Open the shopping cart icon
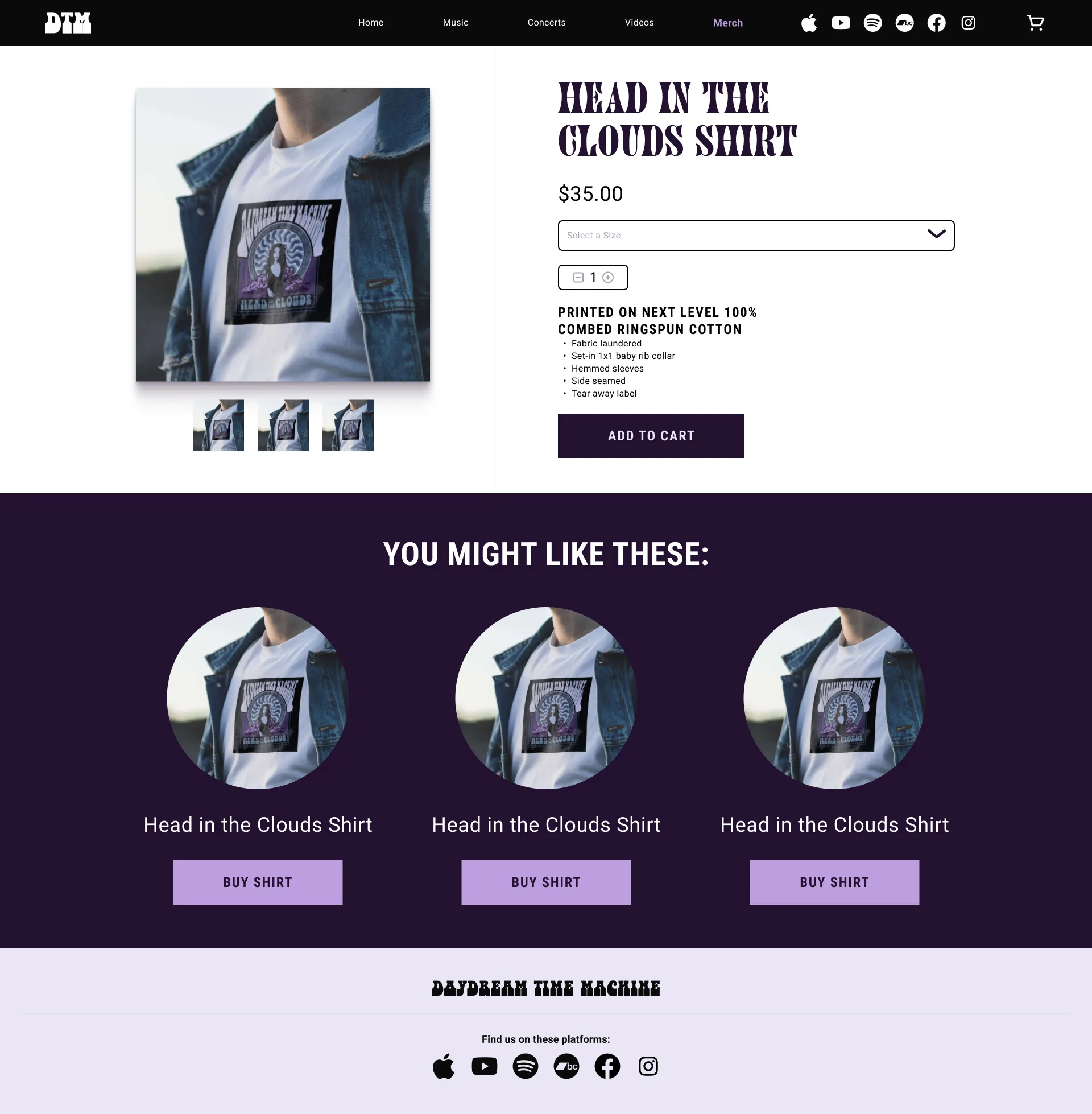This screenshot has width=1092, height=1114. [x=1035, y=23]
